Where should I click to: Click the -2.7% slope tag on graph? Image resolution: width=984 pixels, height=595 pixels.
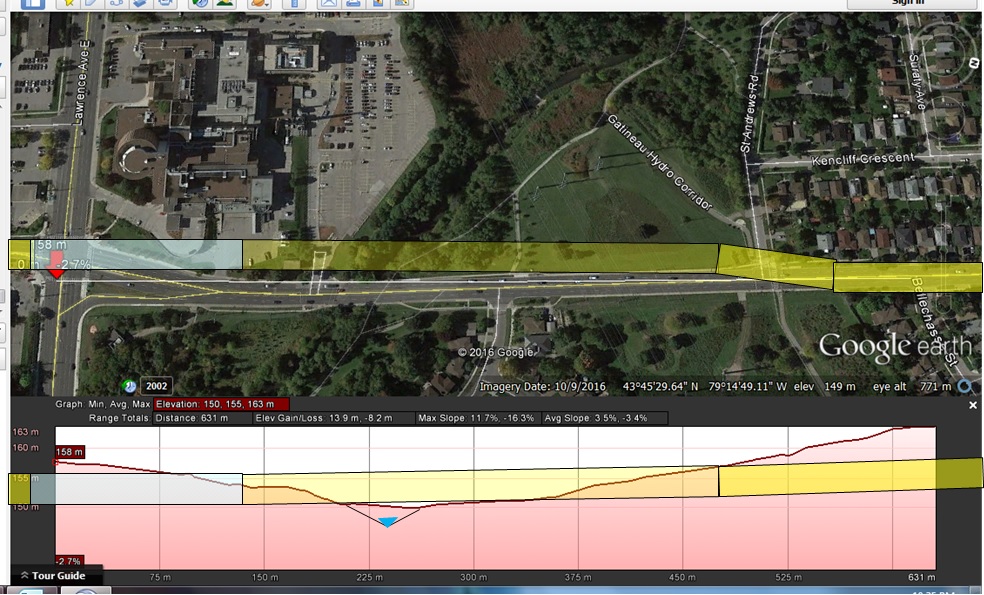pyautogui.click(x=68, y=561)
